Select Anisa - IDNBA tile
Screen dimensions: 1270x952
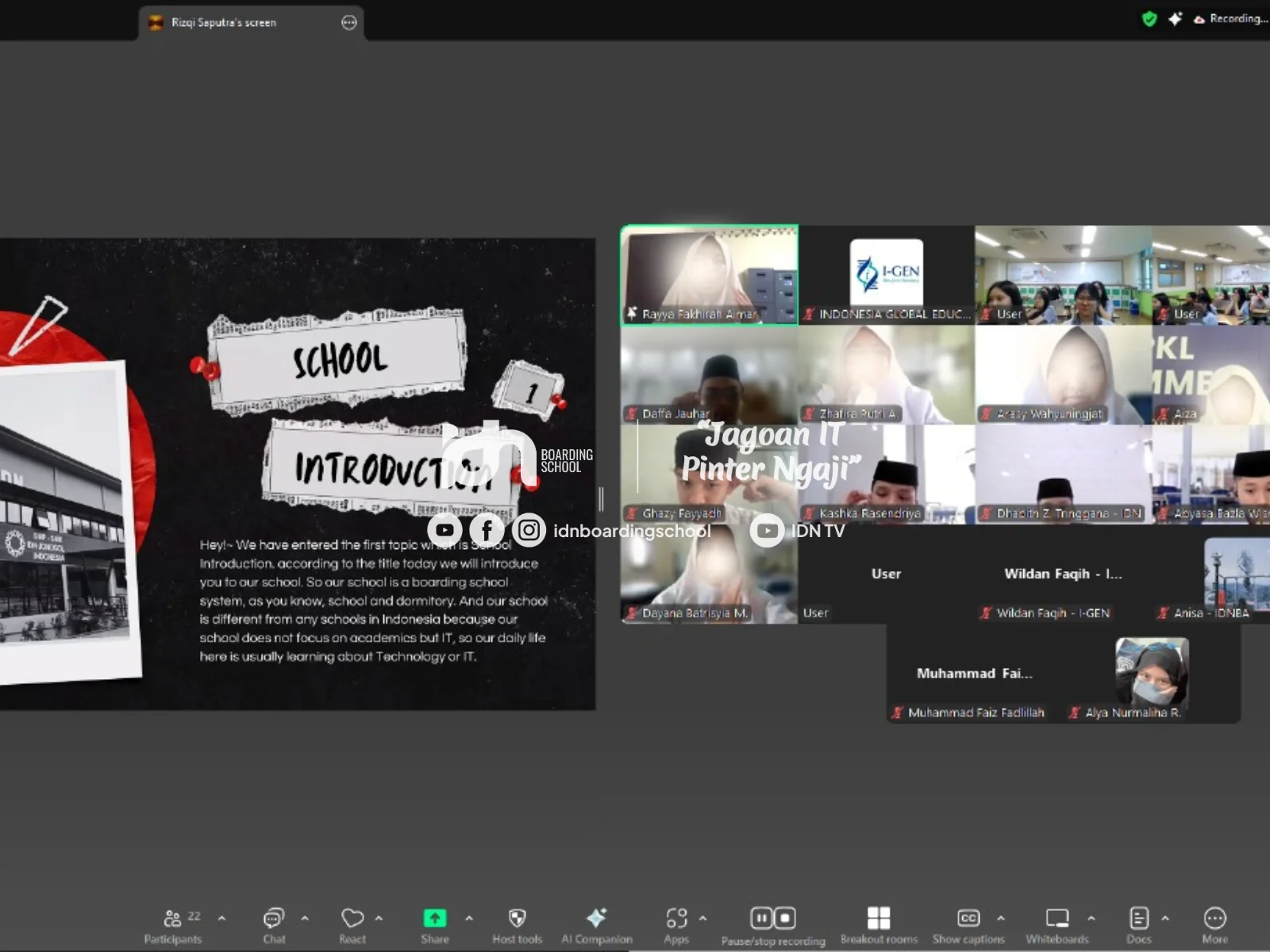[x=1211, y=574]
